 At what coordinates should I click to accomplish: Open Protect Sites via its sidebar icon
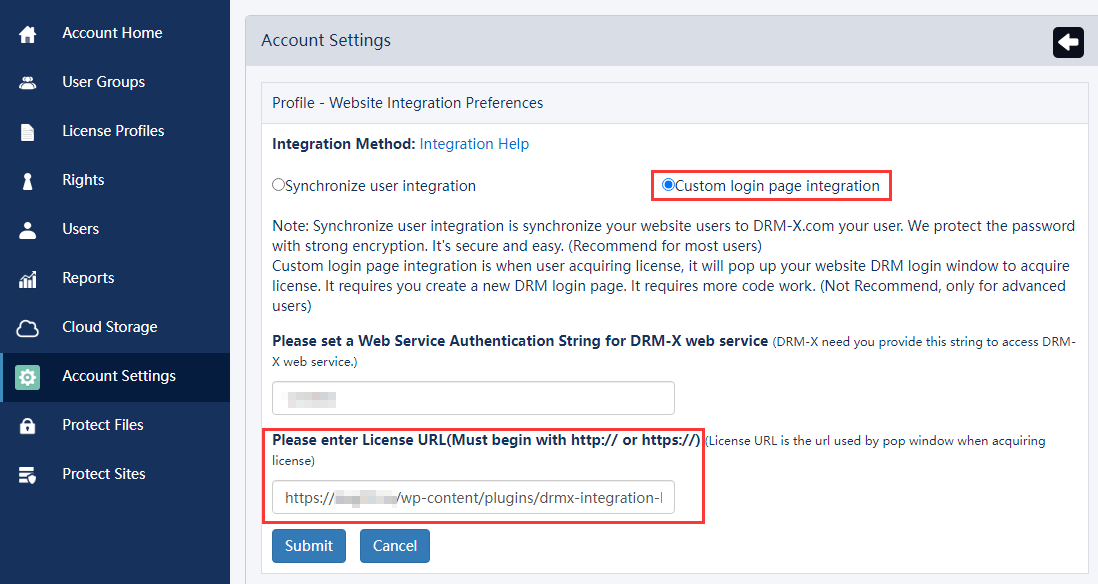(x=26, y=473)
